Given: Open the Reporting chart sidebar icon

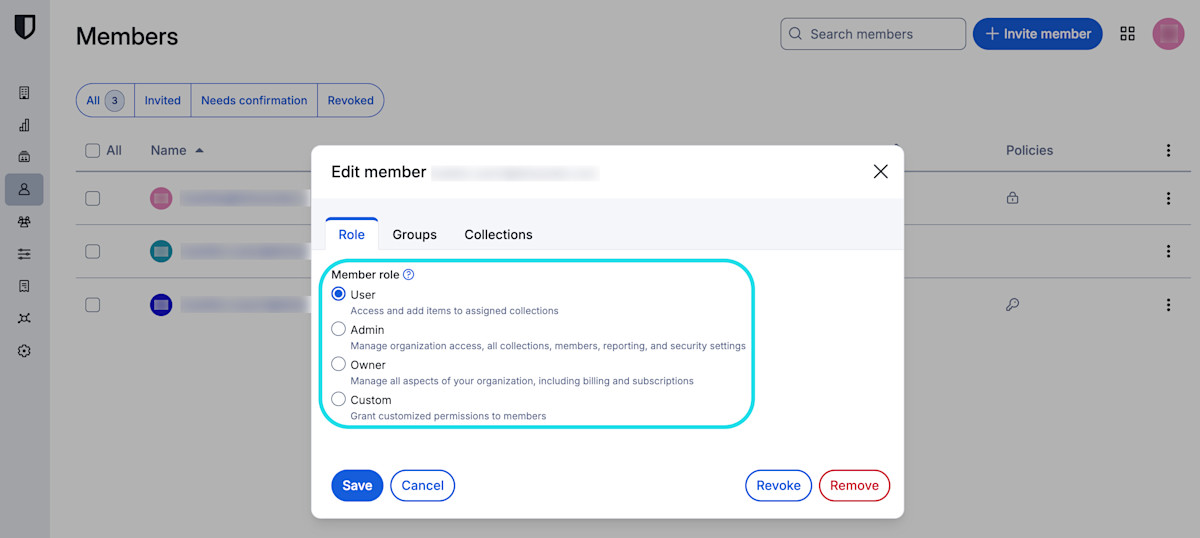Looking at the screenshot, I should point(25,125).
